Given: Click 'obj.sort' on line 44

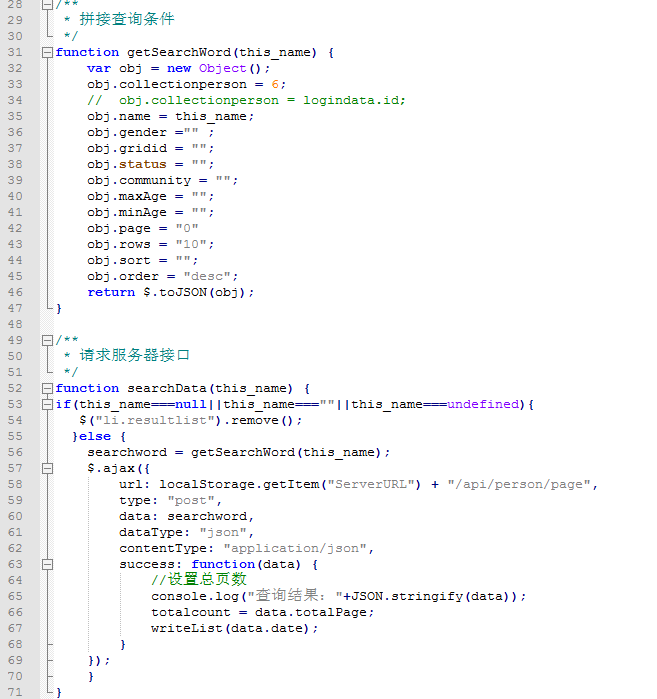Looking at the screenshot, I should coord(119,261).
